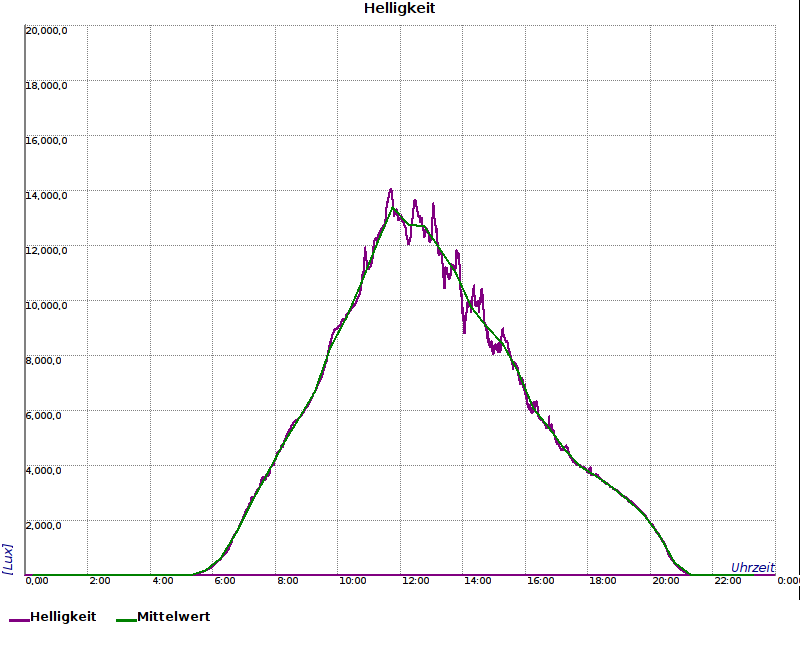Click the purple Helligkeit legend color line
Image resolution: width=800 pixels, height=650 pixels.
(x=19, y=620)
